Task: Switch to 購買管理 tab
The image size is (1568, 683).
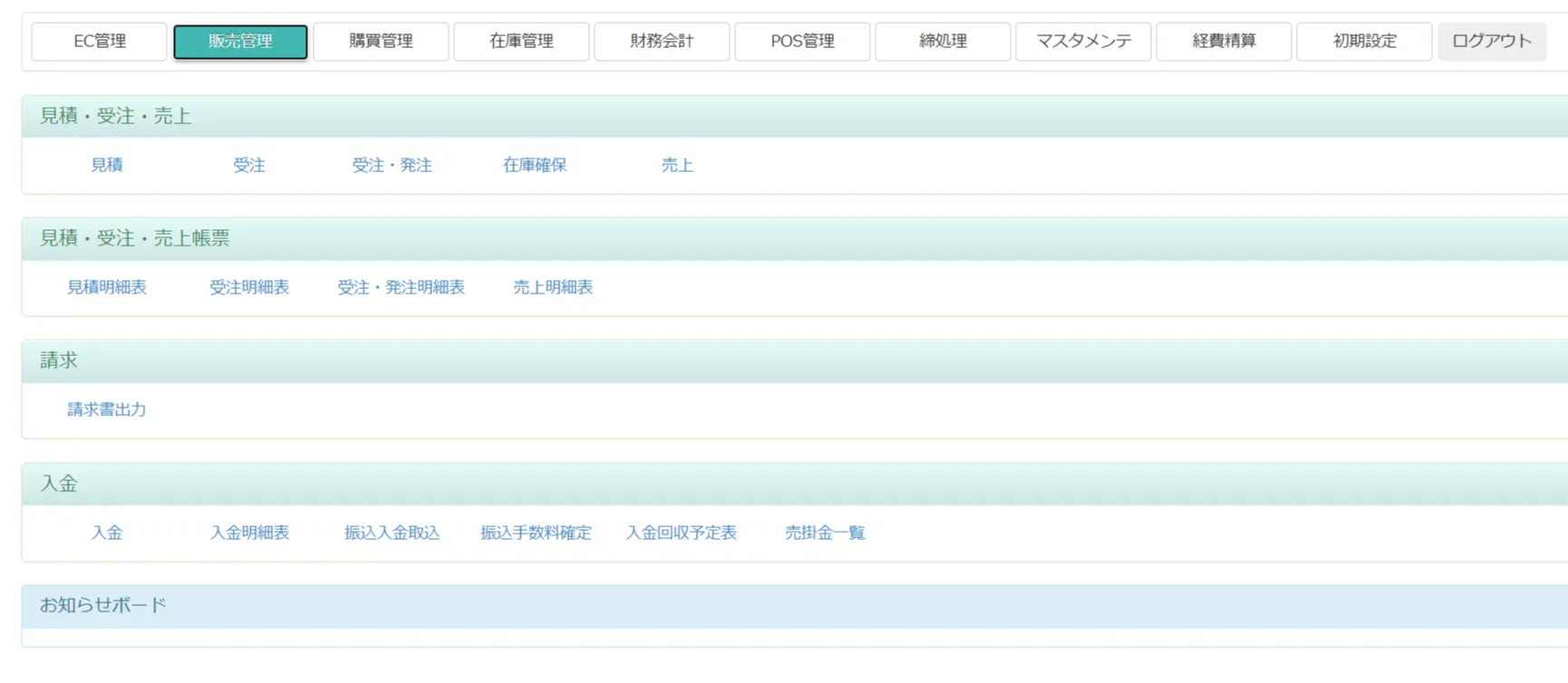Action: click(x=381, y=42)
